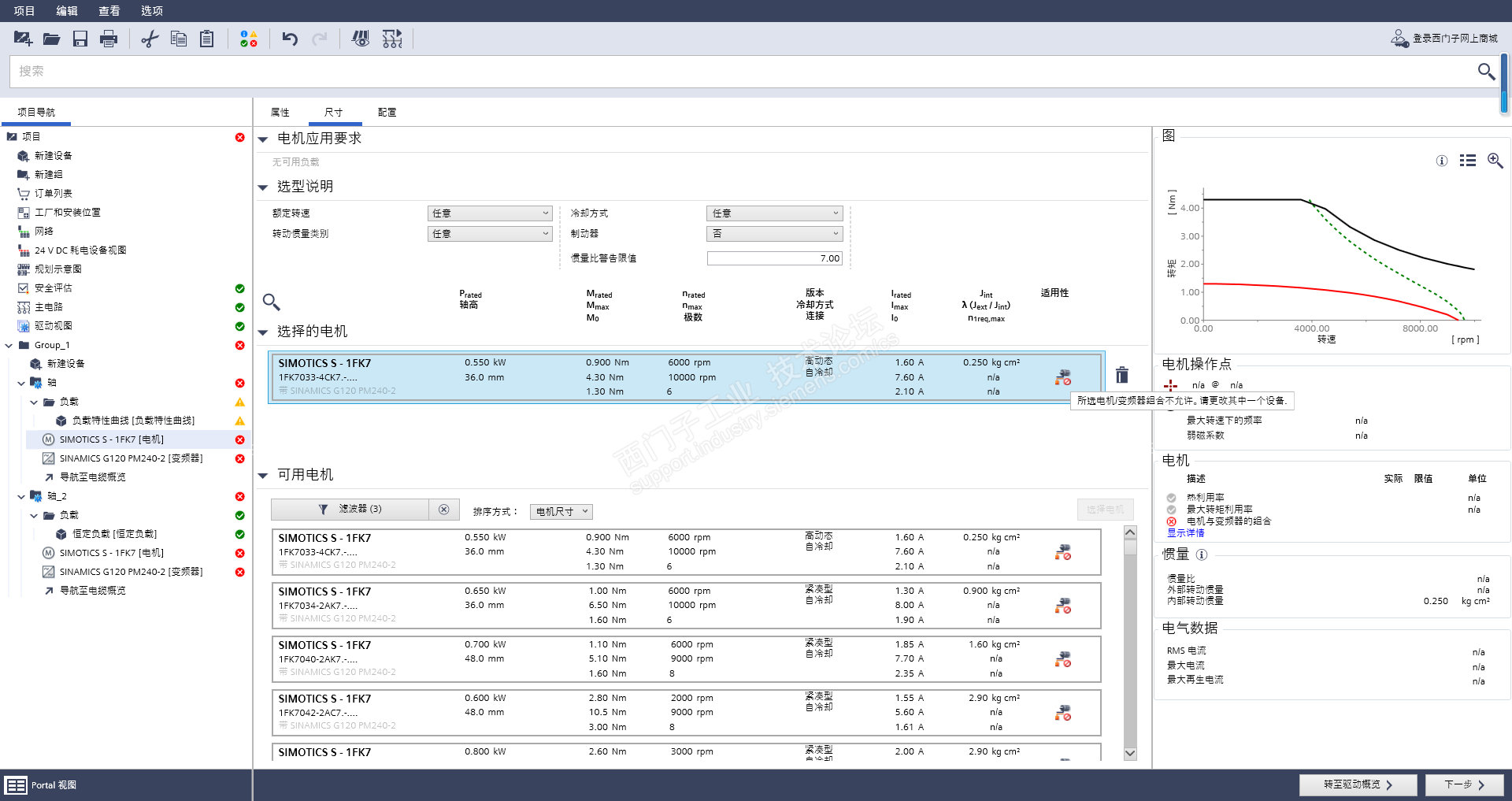Image resolution: width=1512 pixels, height=801 pixels.
Task: Click the search magnifier above motor list
Action: (271, 302)
